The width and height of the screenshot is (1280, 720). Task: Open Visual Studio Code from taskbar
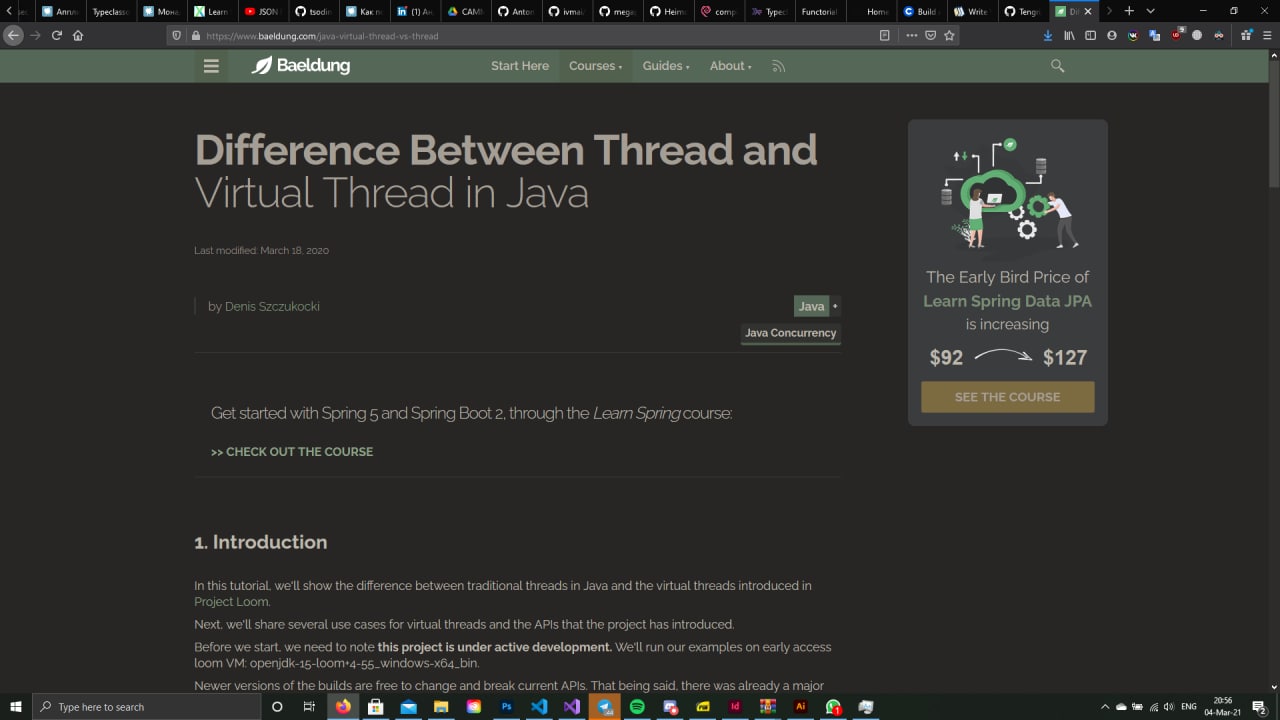point(539,707)
